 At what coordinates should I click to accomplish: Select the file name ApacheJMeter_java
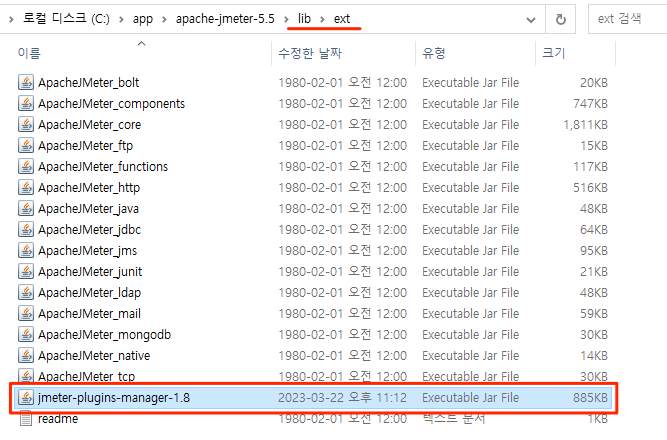tap(88, 209)
